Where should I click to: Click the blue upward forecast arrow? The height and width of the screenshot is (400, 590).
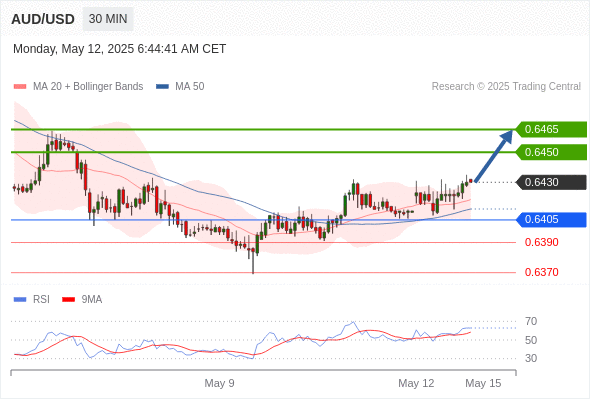click(494, 155)
